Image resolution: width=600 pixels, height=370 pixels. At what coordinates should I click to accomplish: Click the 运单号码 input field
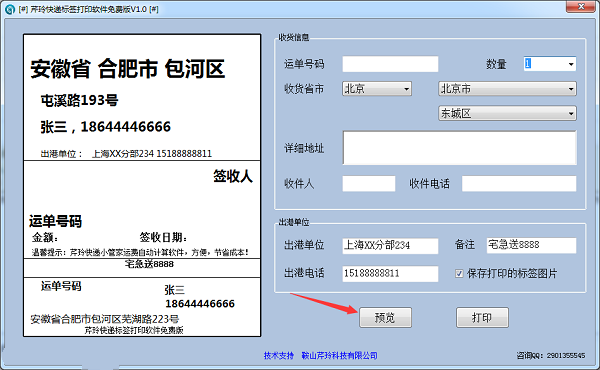coord(390,64)
